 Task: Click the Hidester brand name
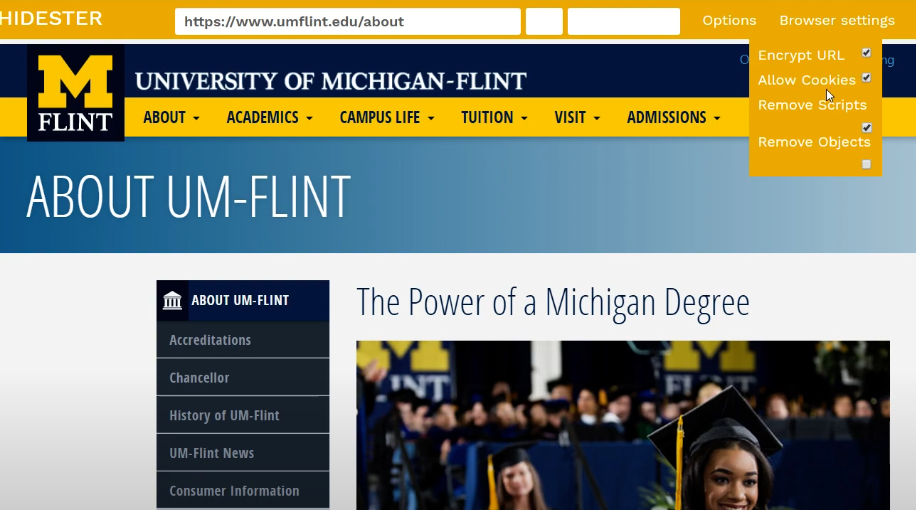[x=51, y=19]
